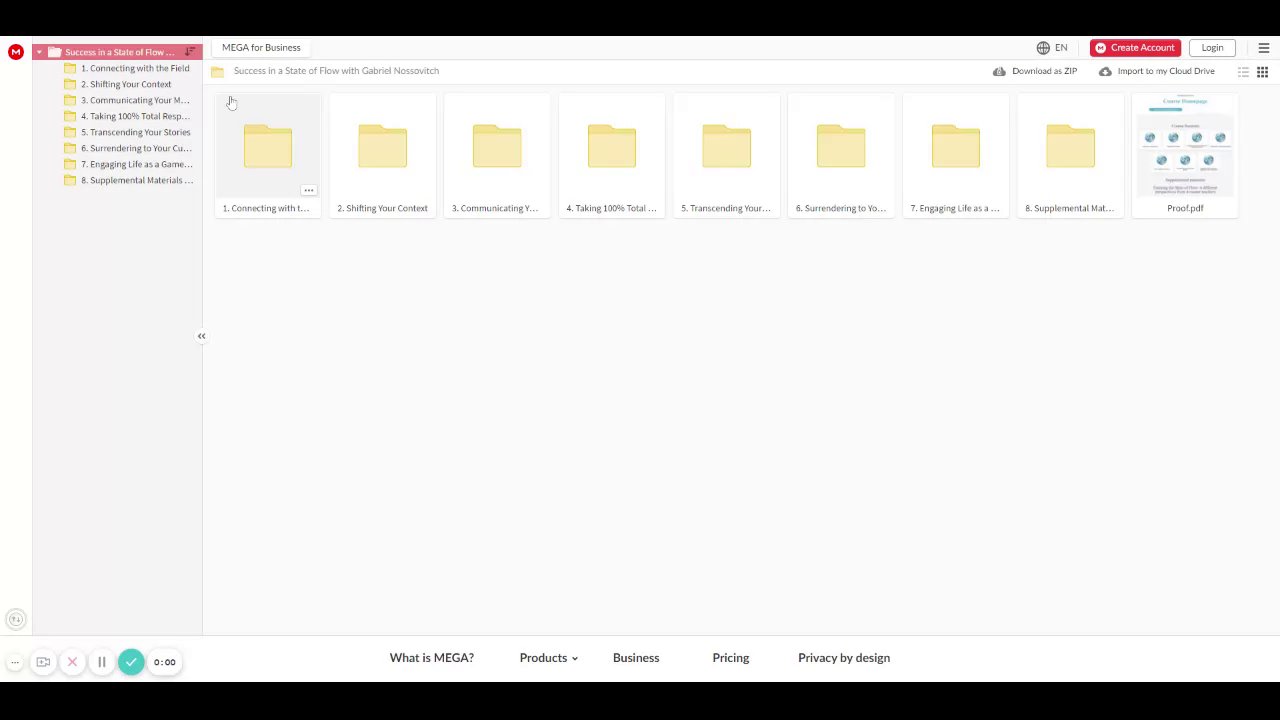The height and width of the screenshot is (720, 1280).
Task: Click the breadcrumb folder icon
Action: pos(217,71)
